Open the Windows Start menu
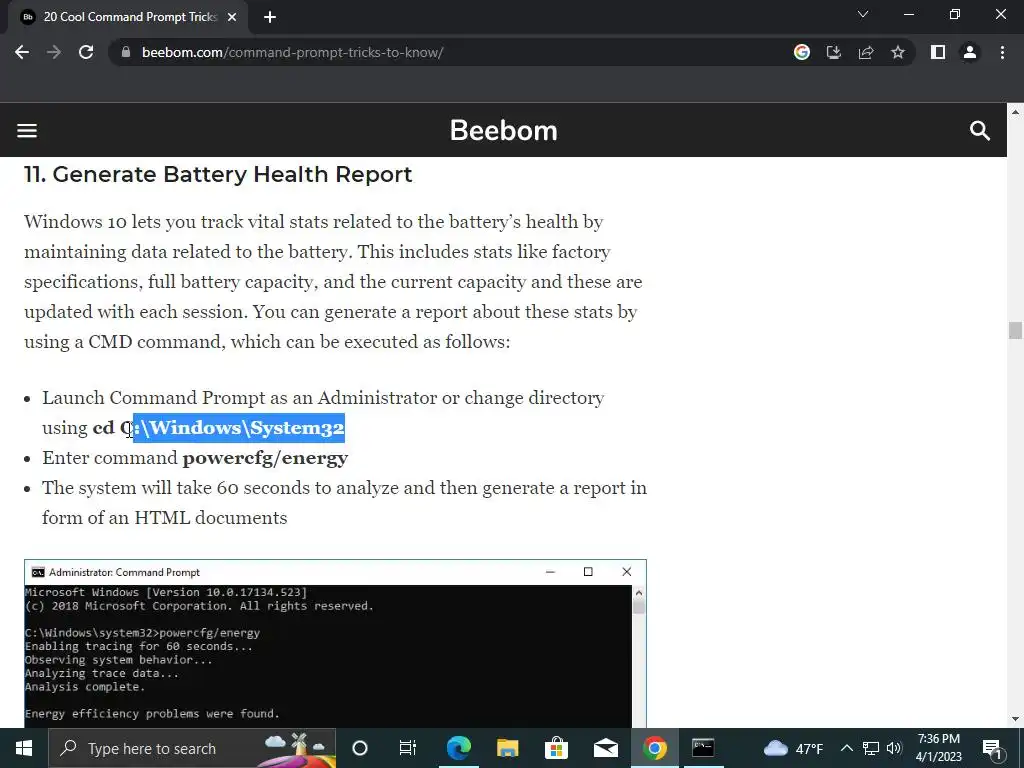 (24, 748)
